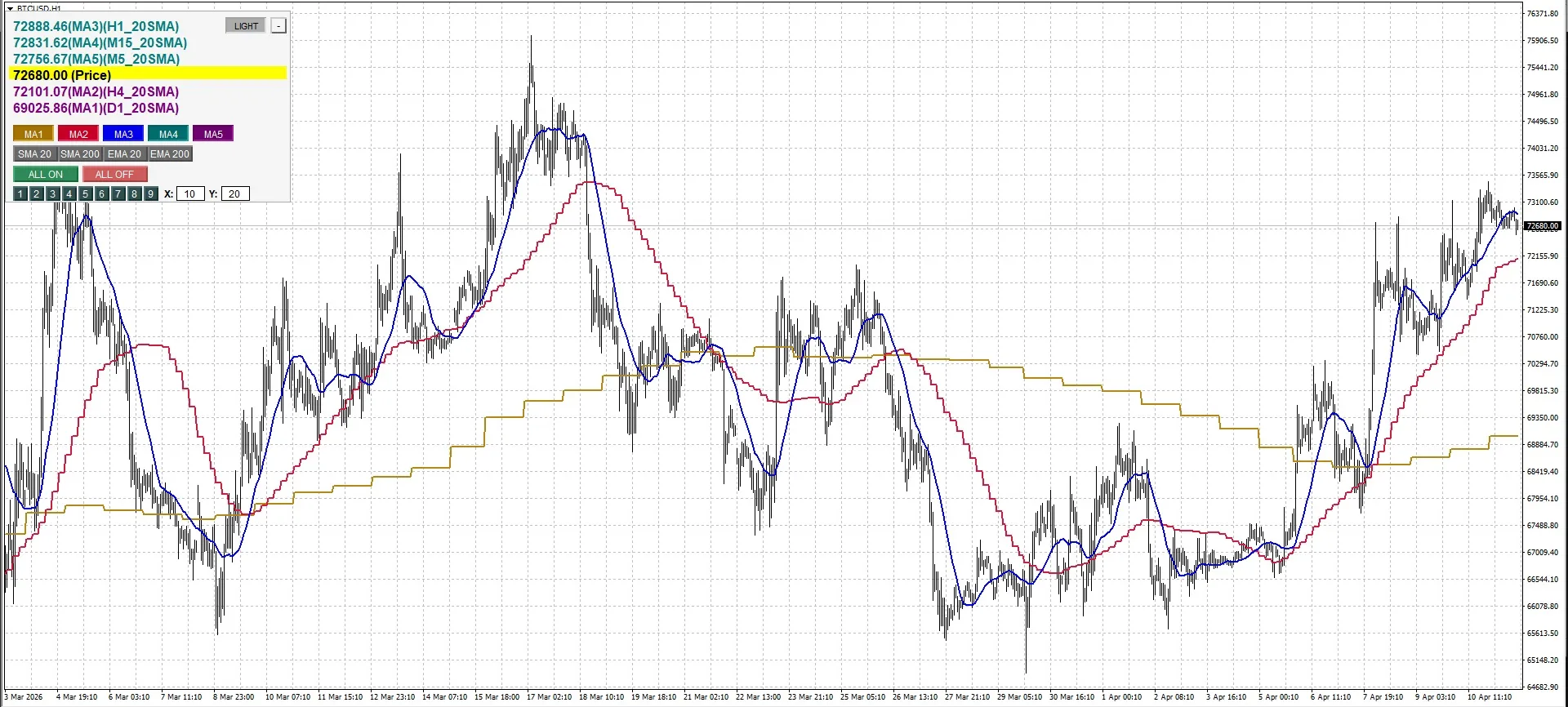Choose panel position preset 8

click(135, 194)
